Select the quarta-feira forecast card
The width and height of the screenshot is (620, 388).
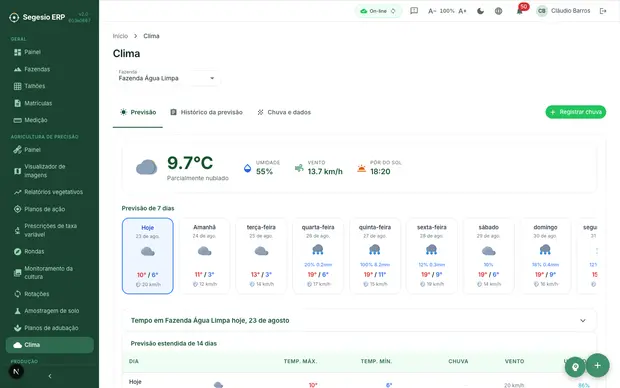pyautogui.click(x=318, y=256)
